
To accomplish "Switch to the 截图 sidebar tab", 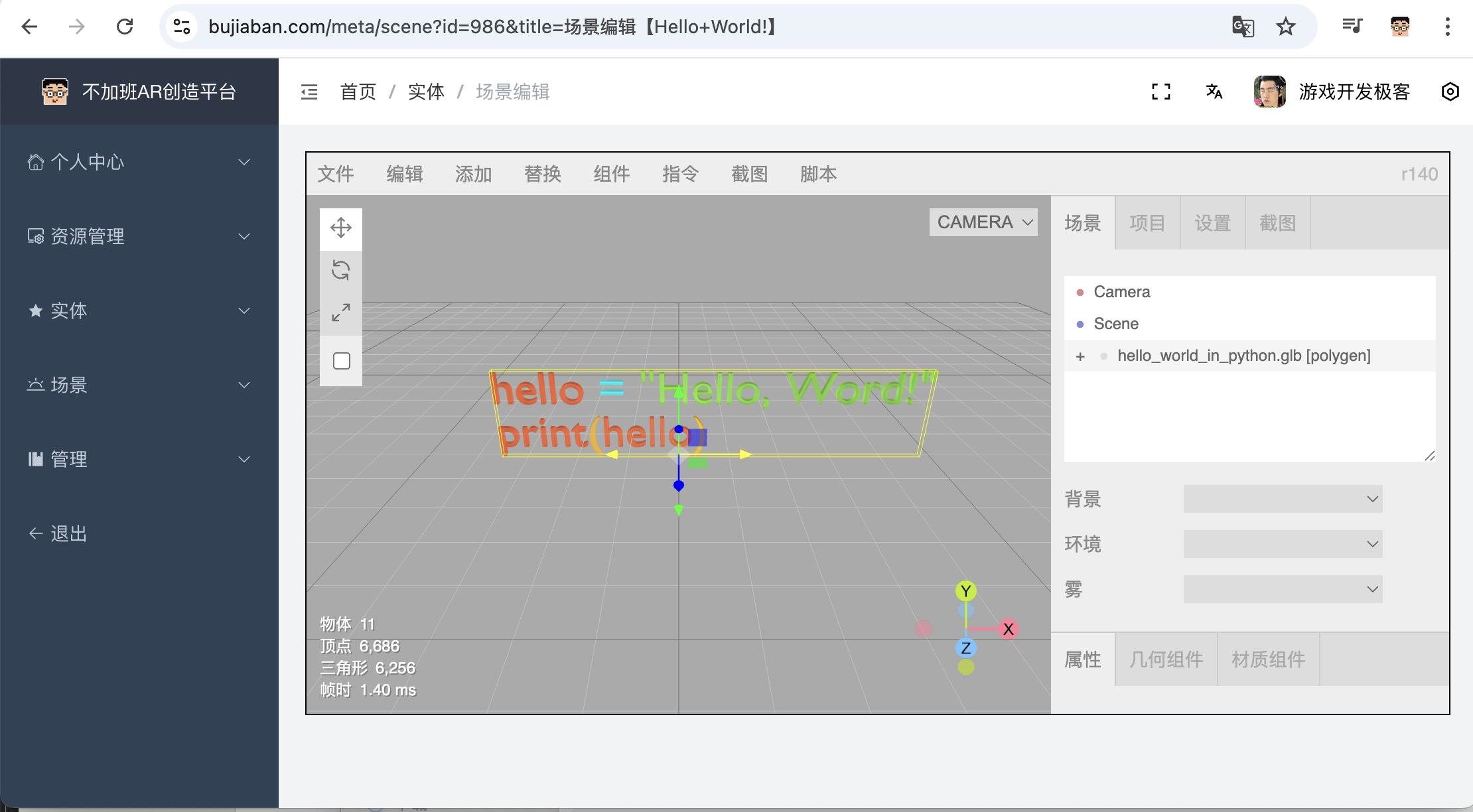I will 1278,223.
